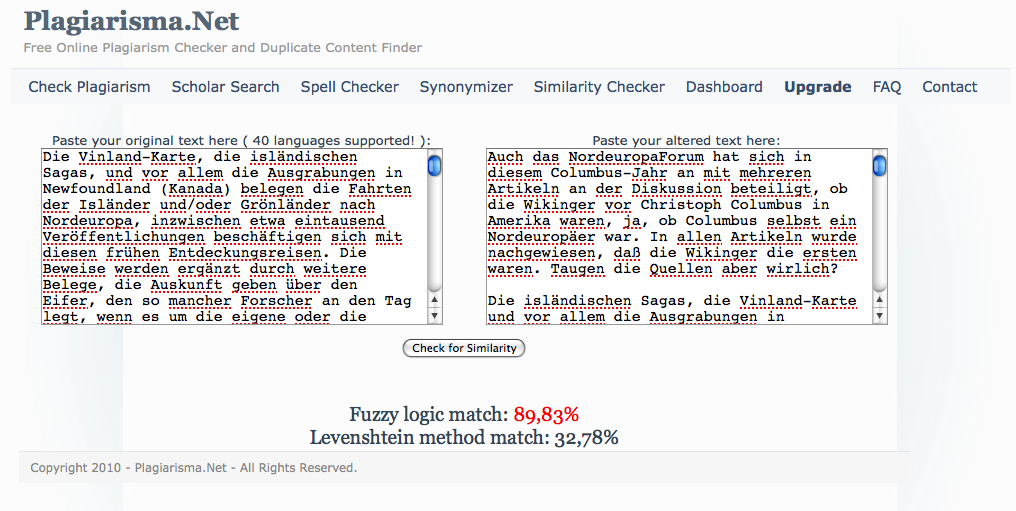Open the Contact page
The image size is (1016, 511).
[950, 87]
